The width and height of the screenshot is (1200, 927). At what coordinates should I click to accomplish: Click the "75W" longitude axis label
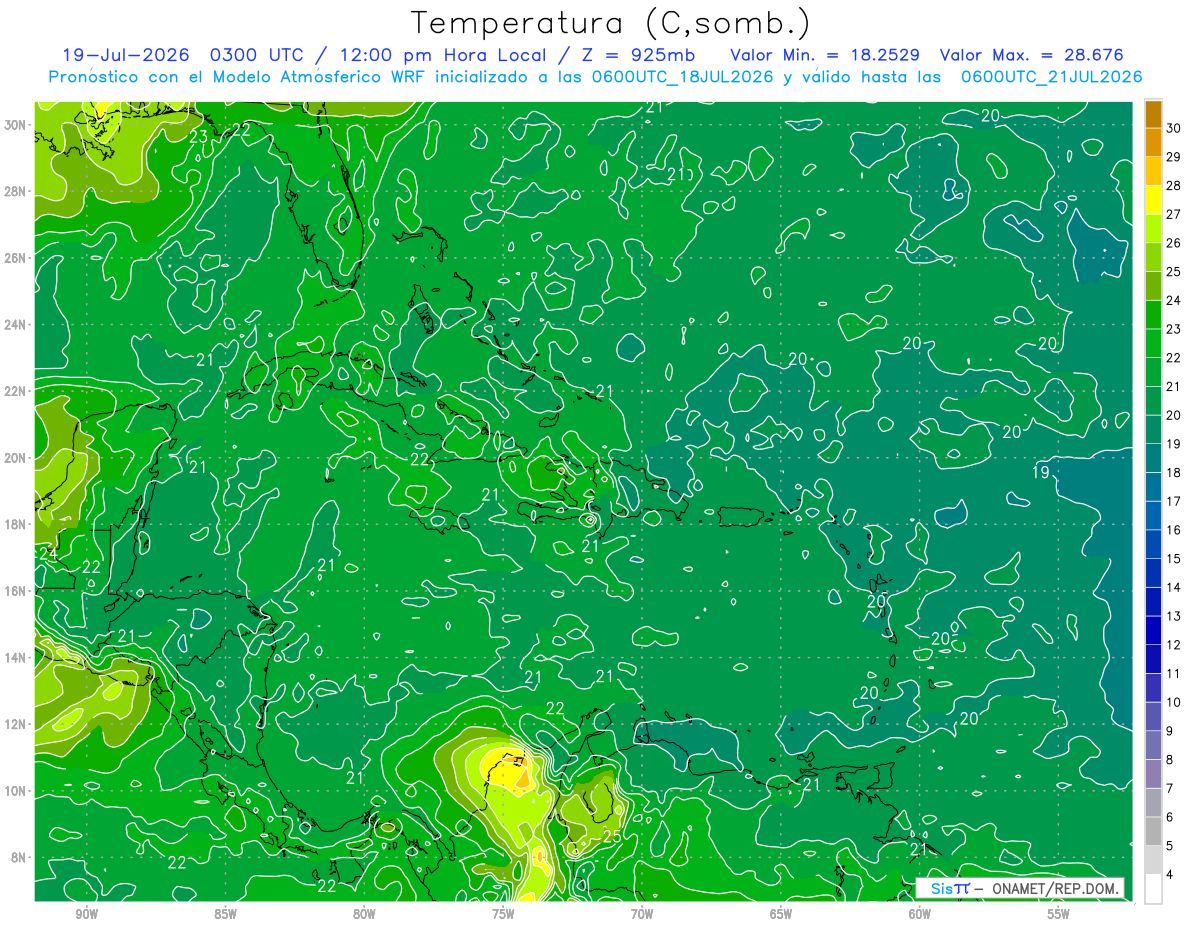click(x=503, y=914)
